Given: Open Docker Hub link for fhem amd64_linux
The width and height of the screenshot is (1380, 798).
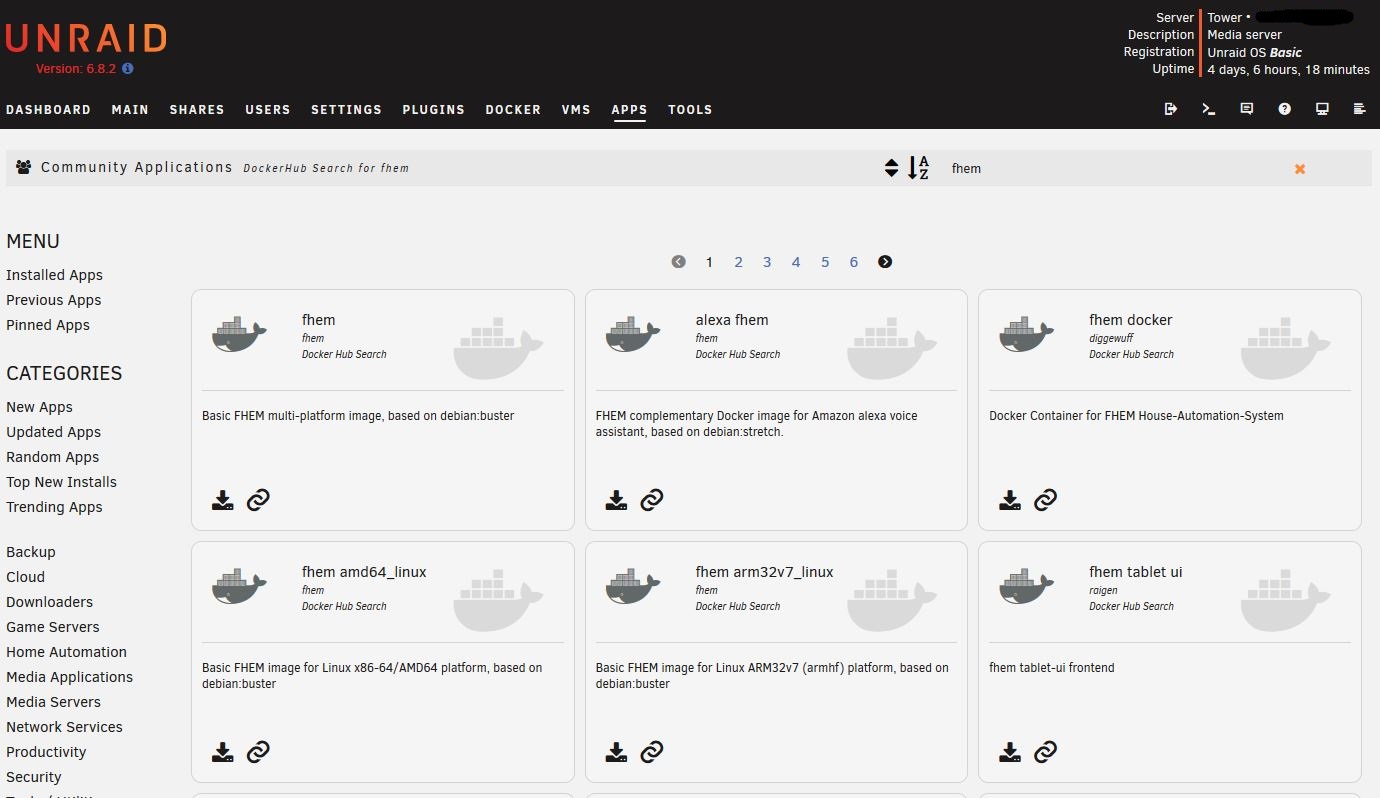Looking at the screenshot, I should [258, 752].
